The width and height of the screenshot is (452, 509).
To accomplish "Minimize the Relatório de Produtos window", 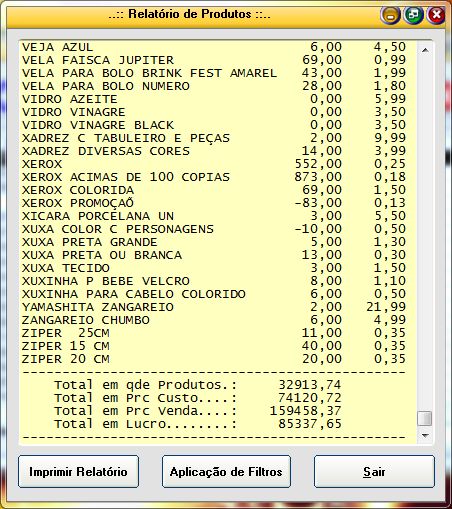I will pyautogui.click(x=390, y=15).
